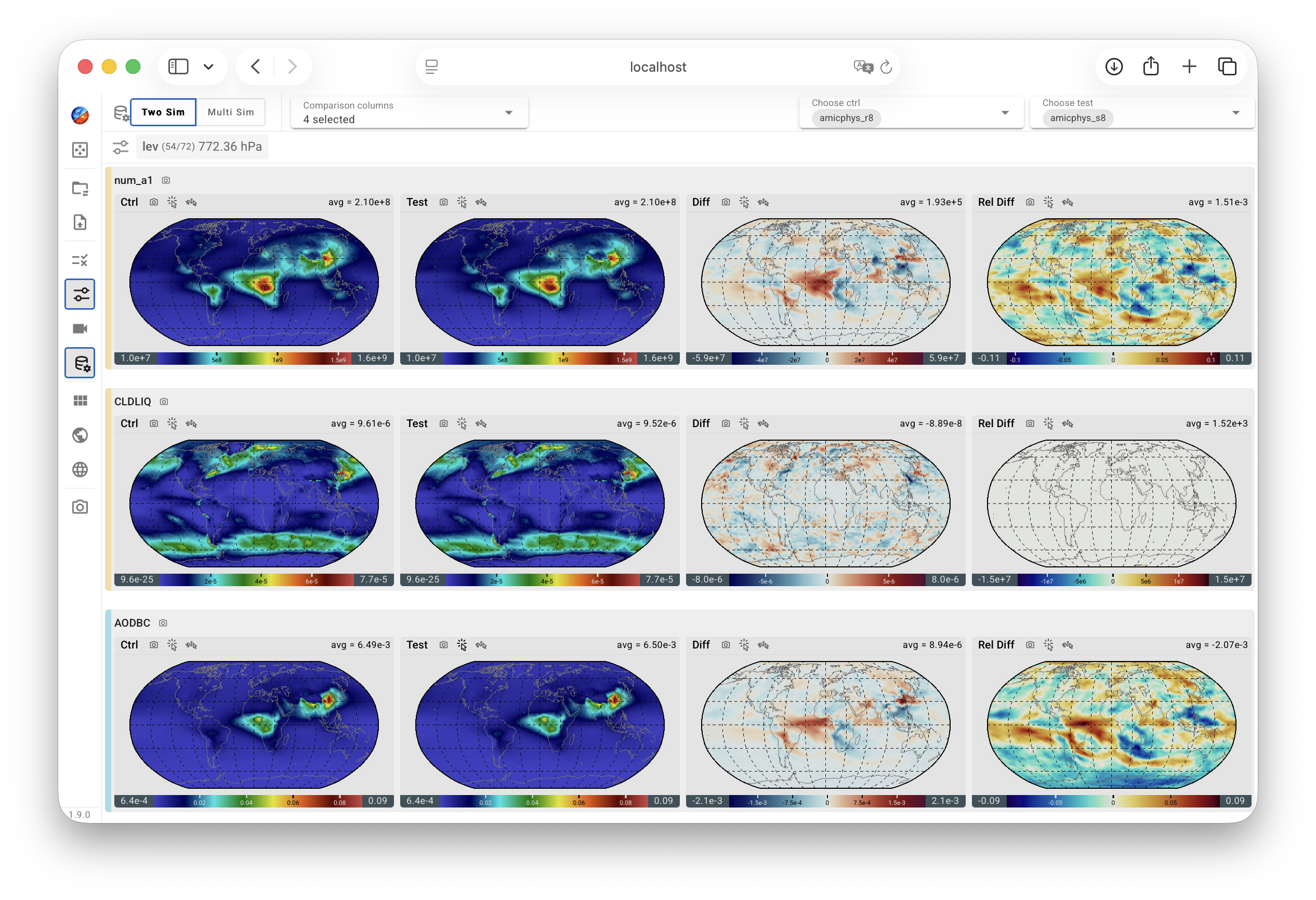The width and height of the screenshot is (1316, 900).
Task: Open the Comparison columns dropdown
Action: point(409,113)
